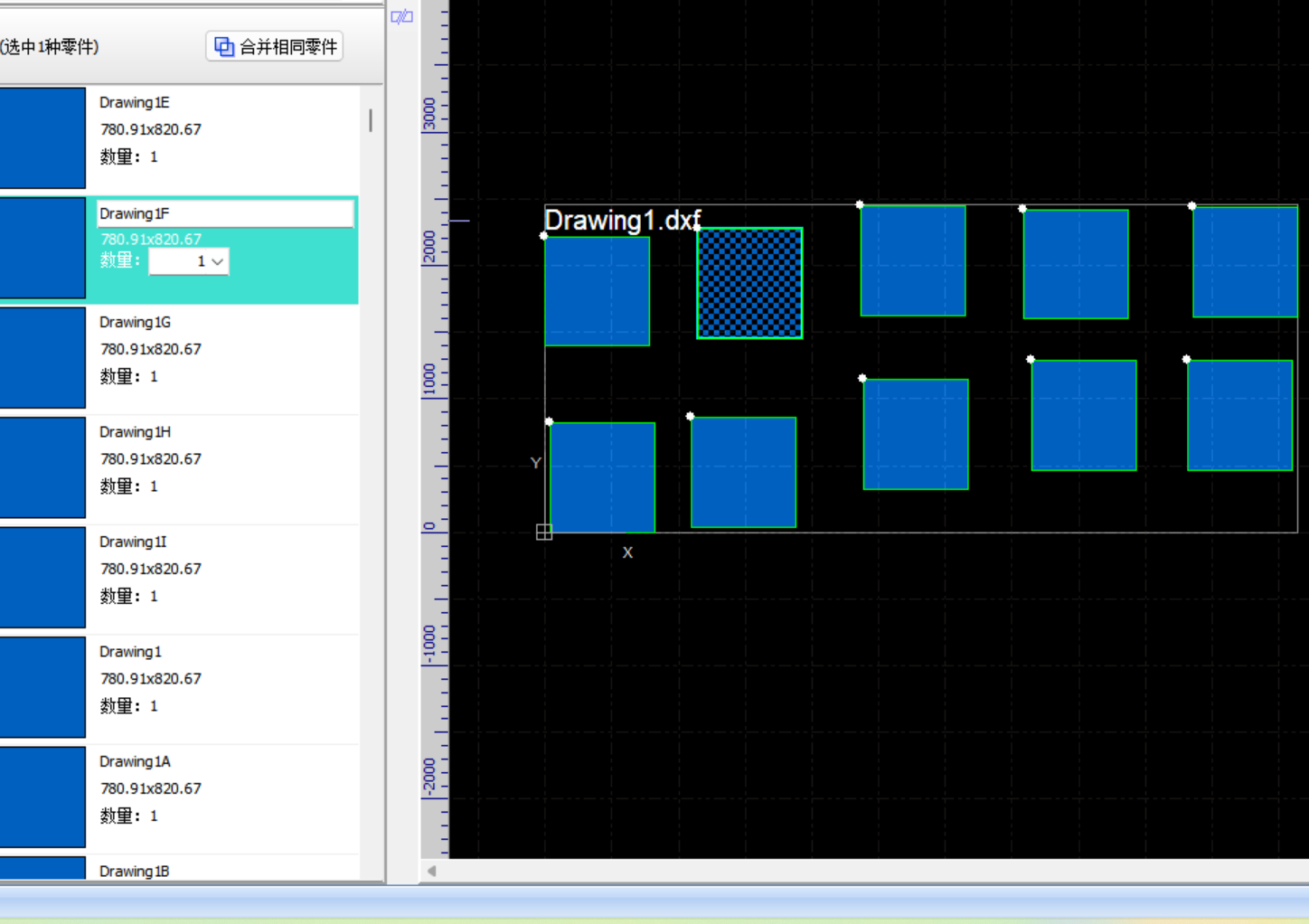Click the Drawing1 name in the list
1309x924 pixels.
click(x=130, y=652)
